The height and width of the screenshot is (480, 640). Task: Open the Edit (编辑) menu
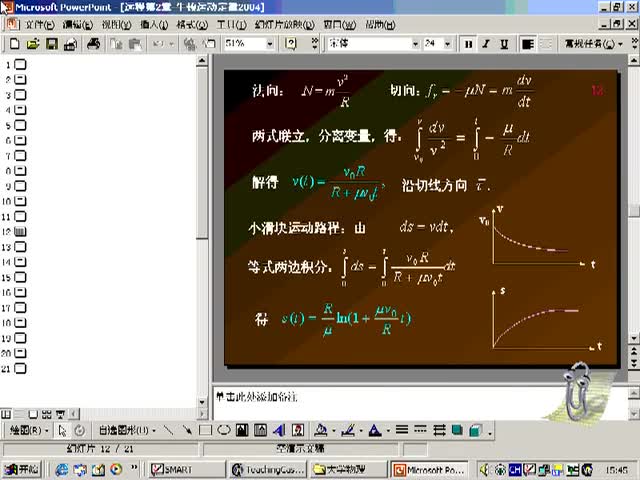[x=78, y=25]
